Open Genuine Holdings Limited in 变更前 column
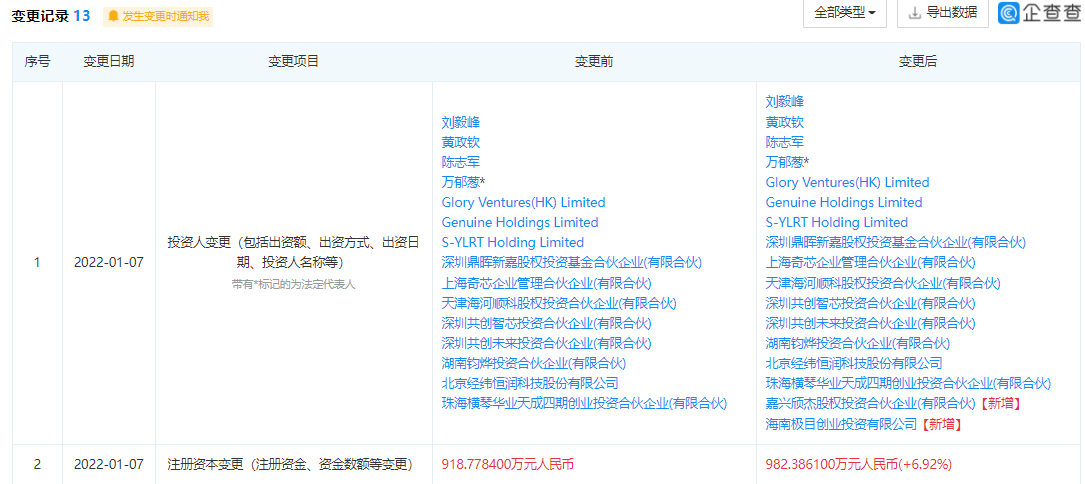 520,222
